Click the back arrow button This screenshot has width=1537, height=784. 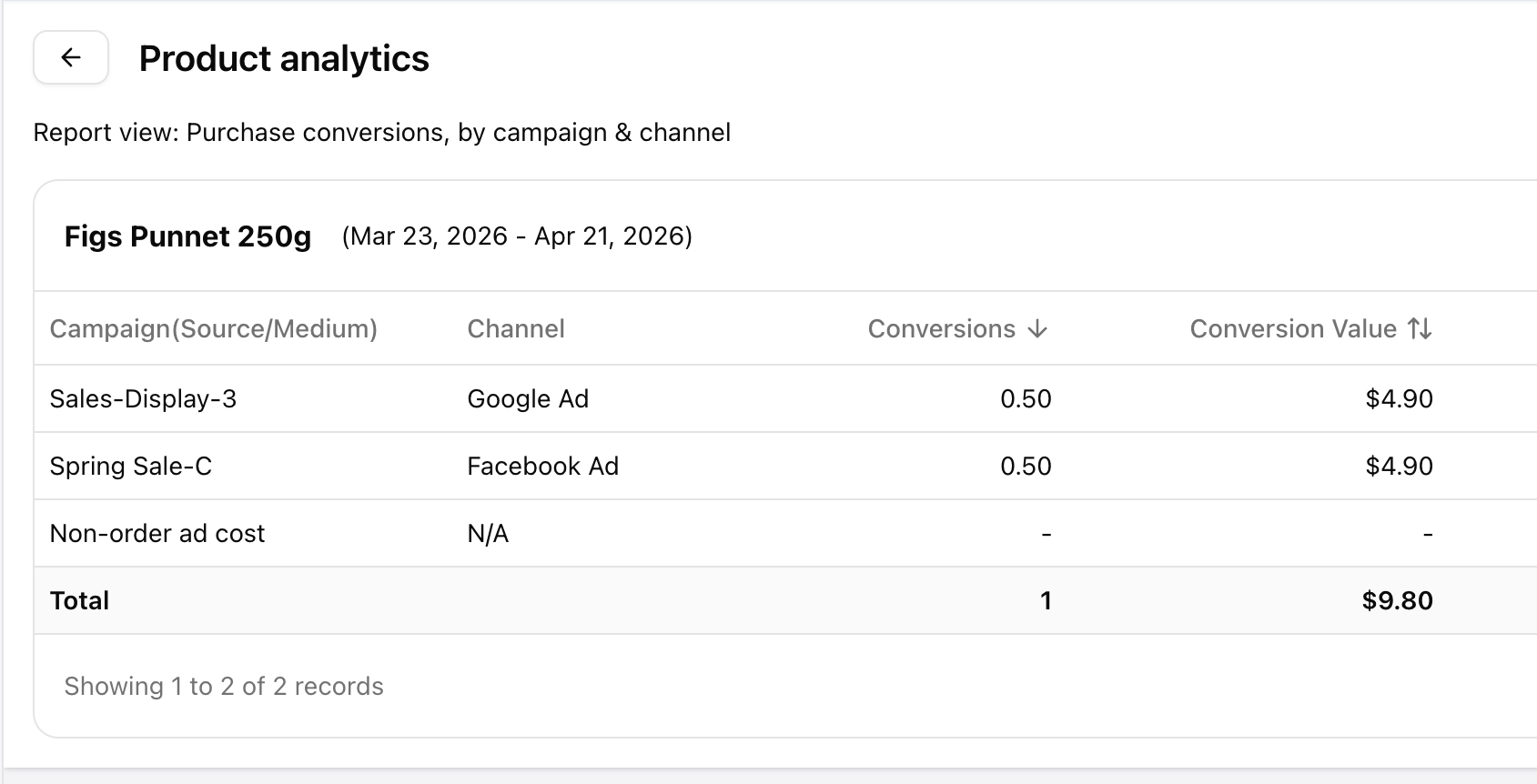point(71,57)
